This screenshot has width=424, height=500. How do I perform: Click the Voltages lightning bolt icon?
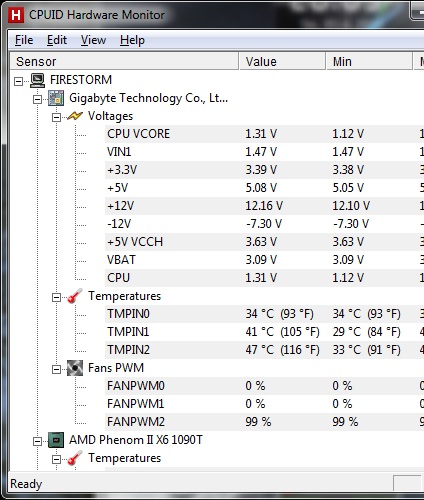click(75, 116)
